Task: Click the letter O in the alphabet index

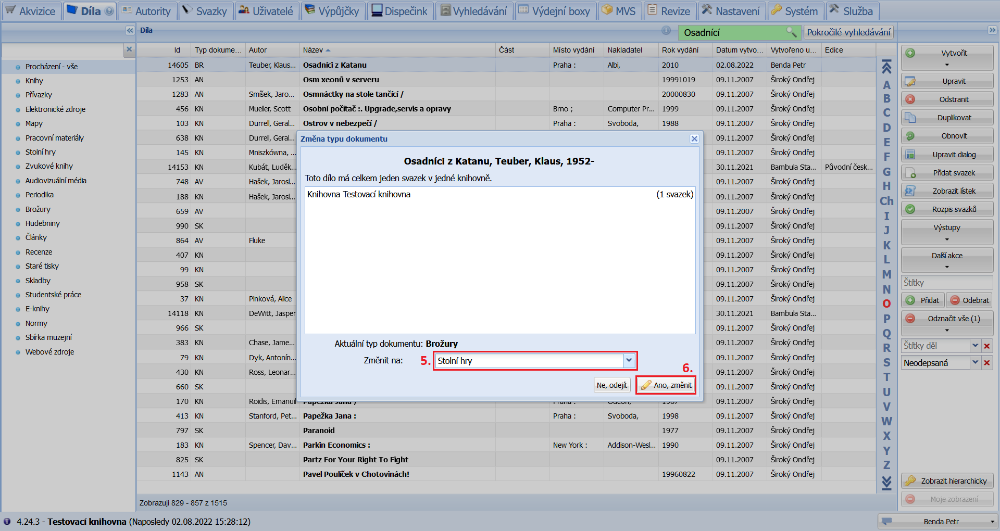Action: point(886,303)
